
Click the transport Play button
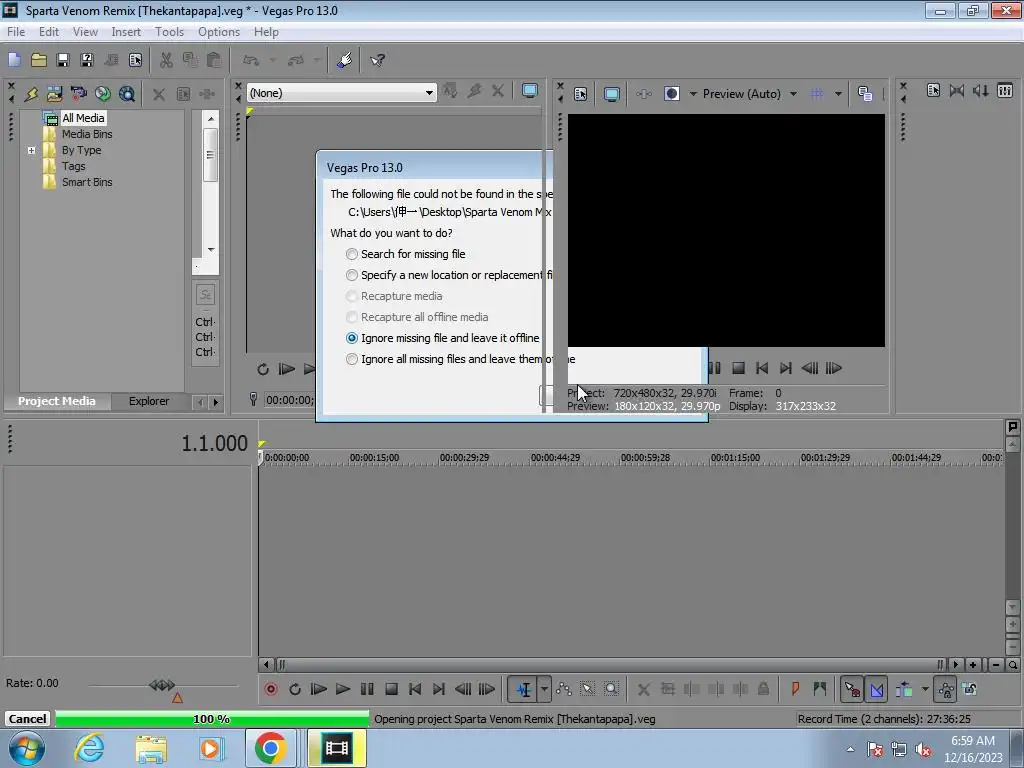pyautogui.click(x=343, y=689)
